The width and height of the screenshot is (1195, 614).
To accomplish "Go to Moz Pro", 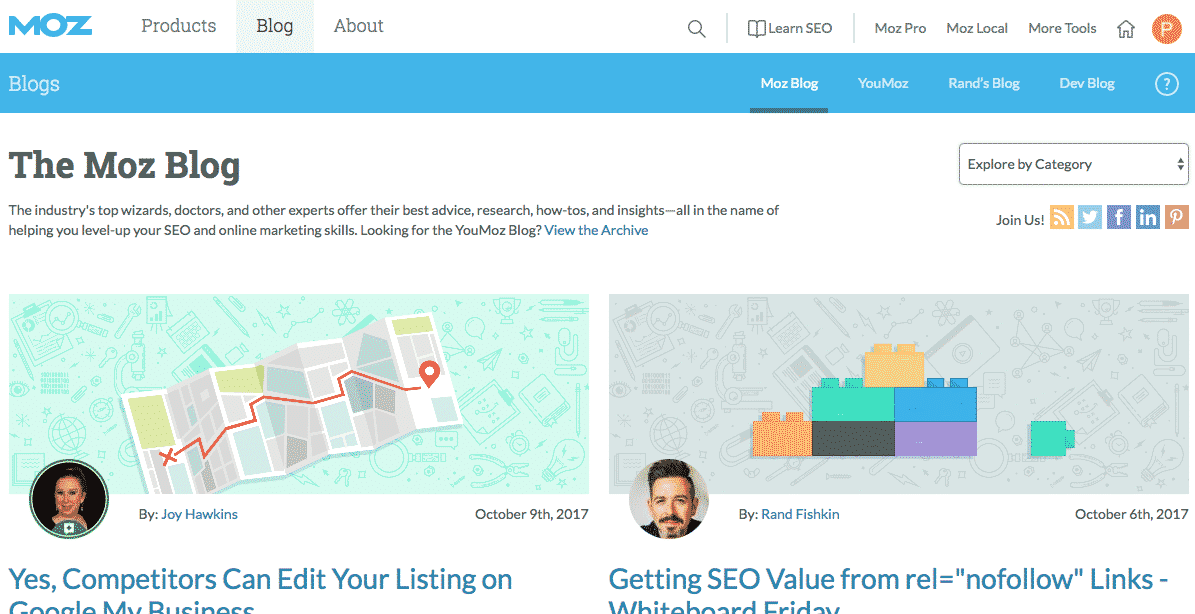I will (900, 28).
